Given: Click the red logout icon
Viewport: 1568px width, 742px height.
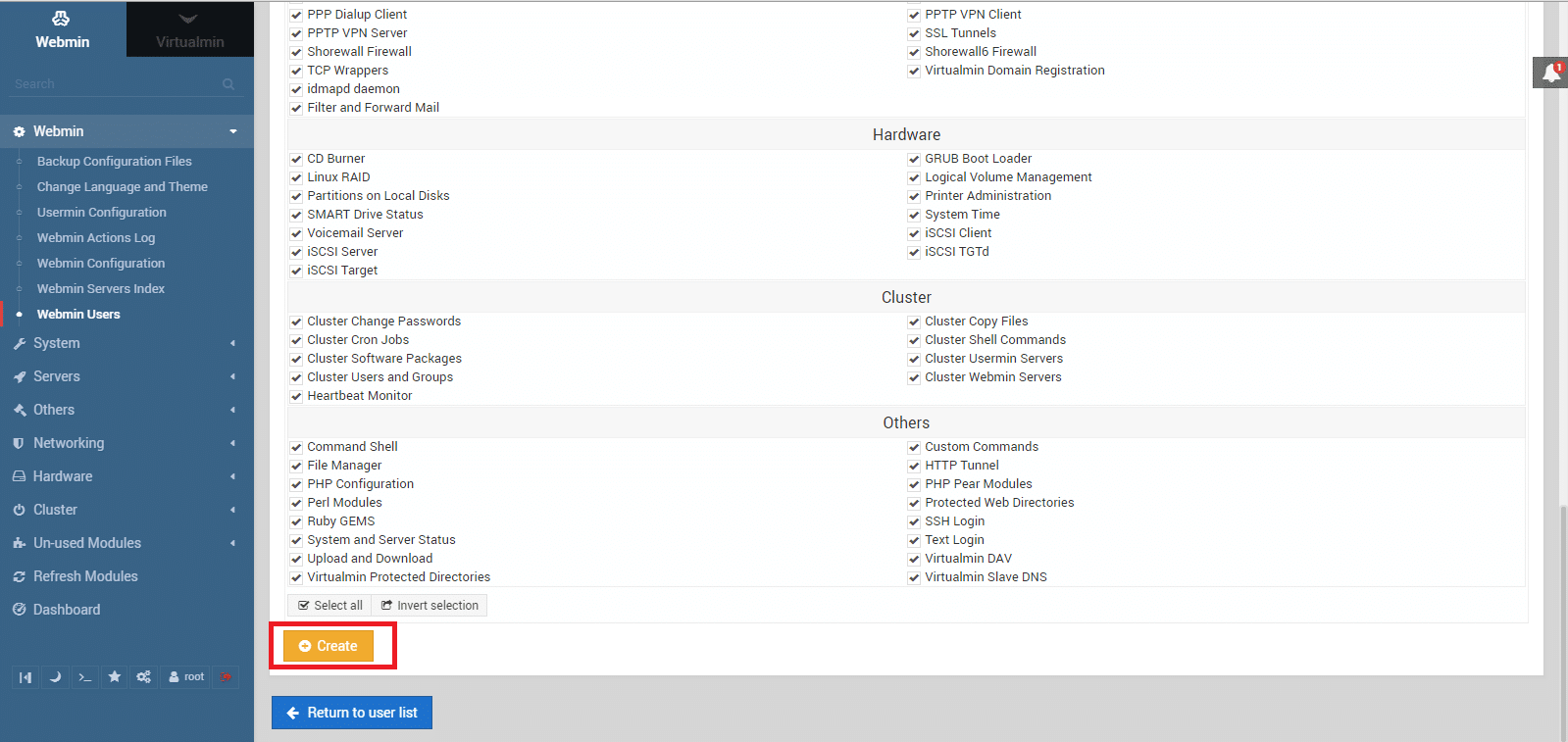Looking at the screenshot, I should coord(226,677).
